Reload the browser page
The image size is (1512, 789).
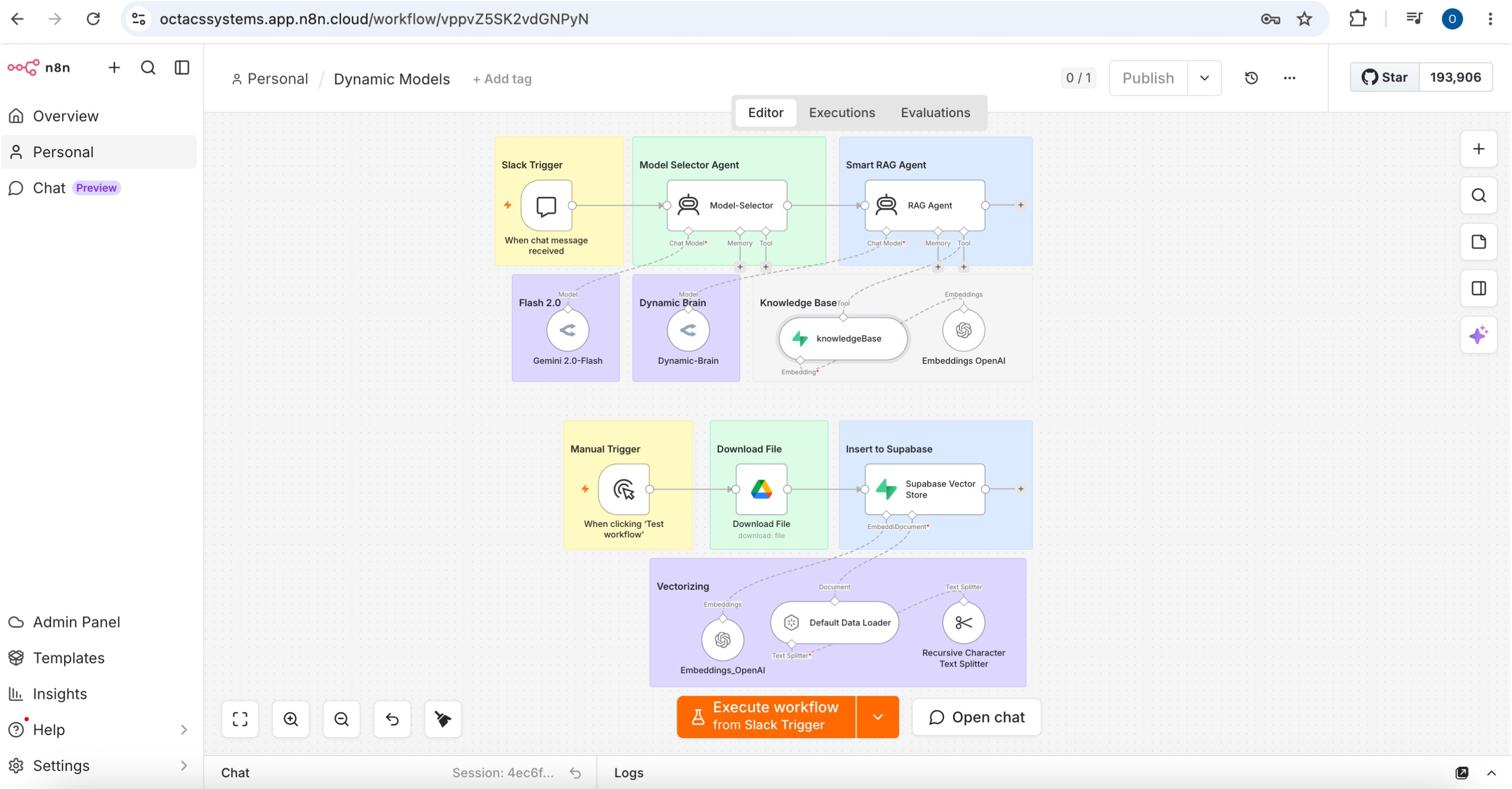click(x=93, y=20)
